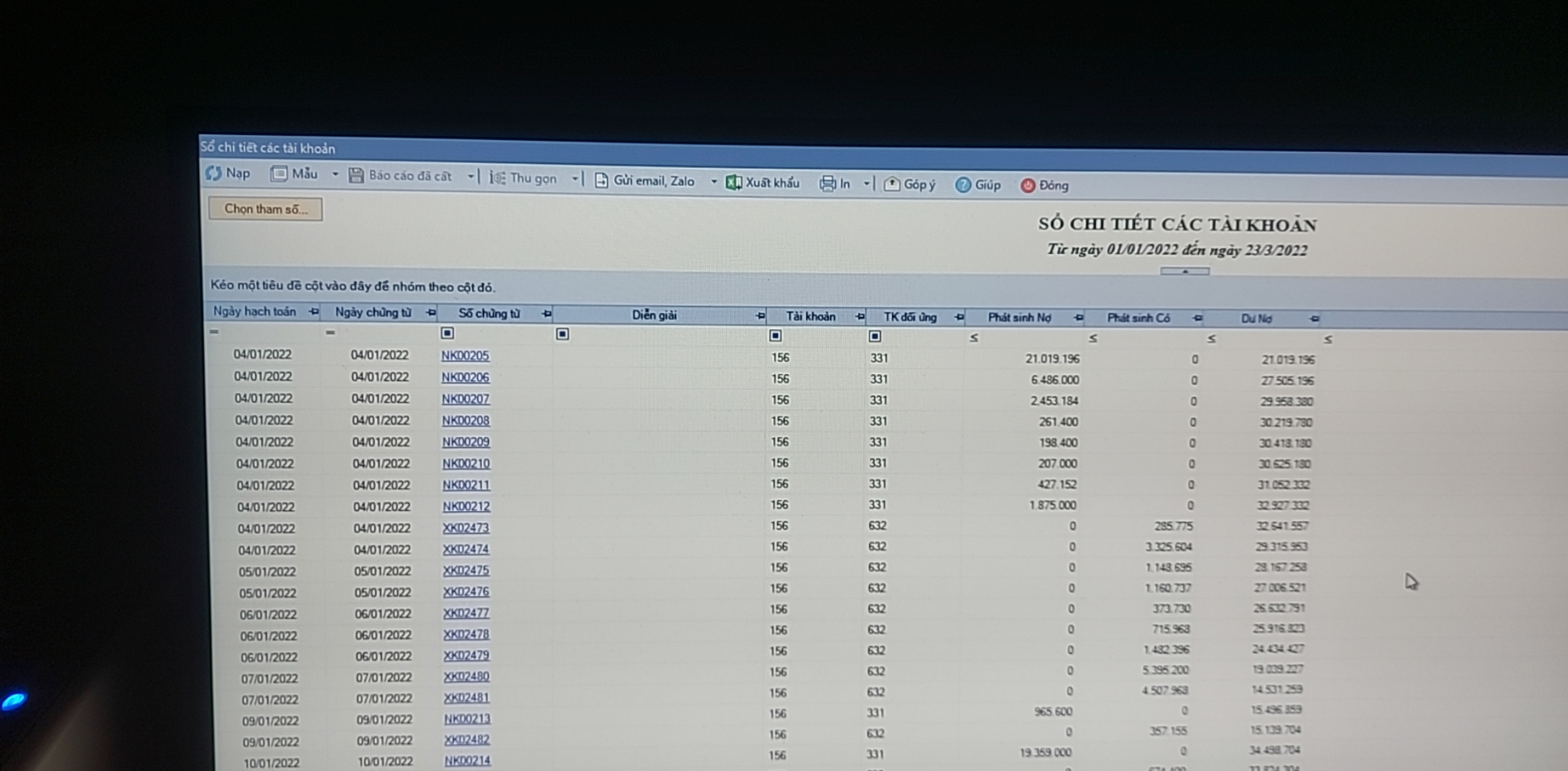Open voucher NK00212 link
This screenshot has height=771, width=1568.
pos(466,506)
